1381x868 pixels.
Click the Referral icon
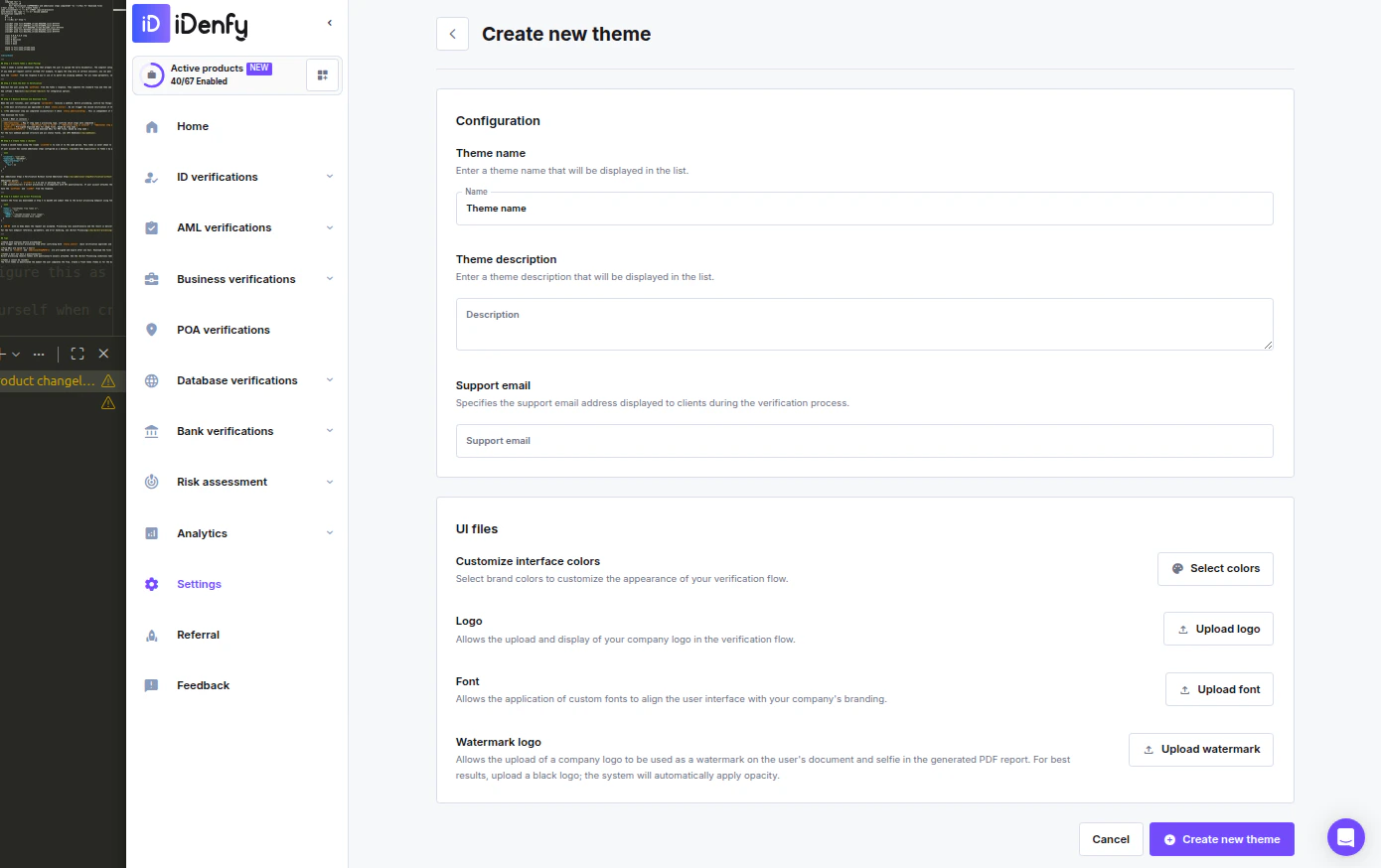pyautogui.click(x=152, y=635)
